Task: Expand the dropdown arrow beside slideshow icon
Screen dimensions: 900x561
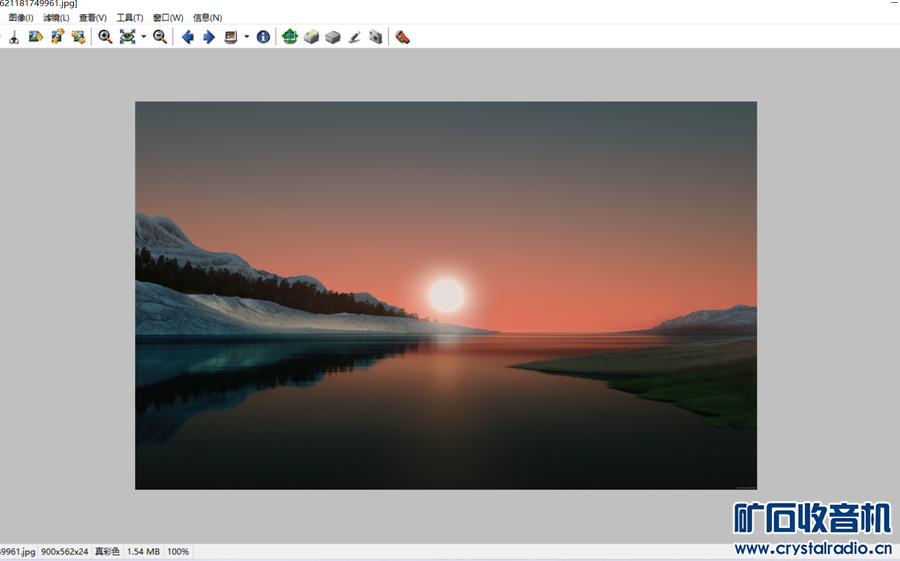Action: click(247, 37)
